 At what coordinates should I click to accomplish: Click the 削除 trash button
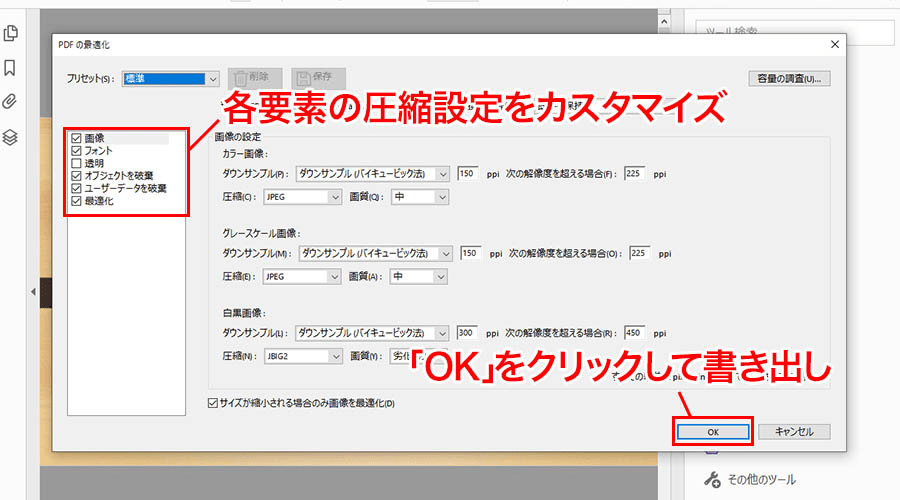coord(255,77)
